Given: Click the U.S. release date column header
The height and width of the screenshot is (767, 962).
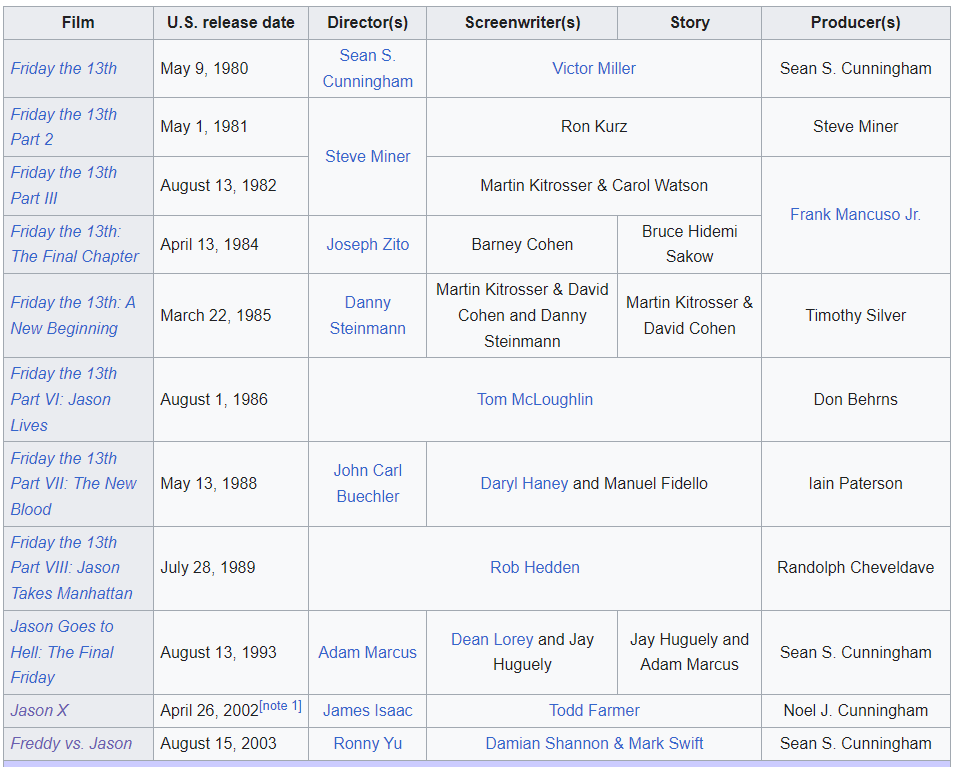Looking at the screenshot, I should 231,23.
